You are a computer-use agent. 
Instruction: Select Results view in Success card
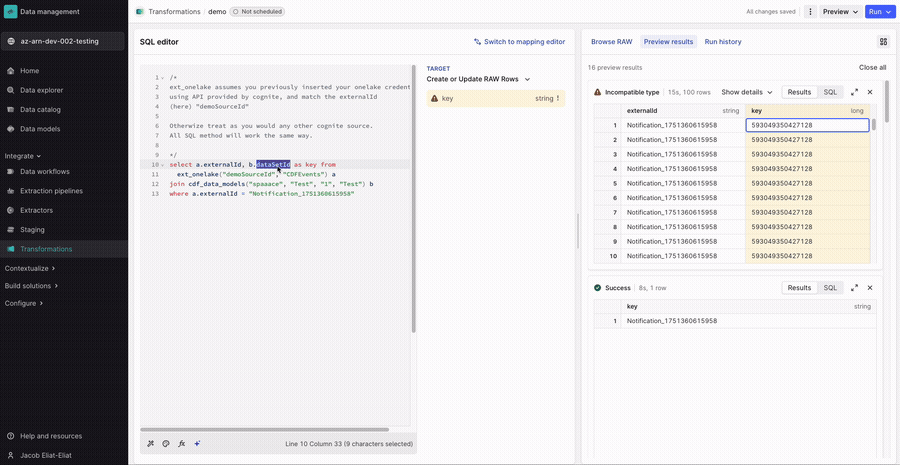[x=799, y=288]
